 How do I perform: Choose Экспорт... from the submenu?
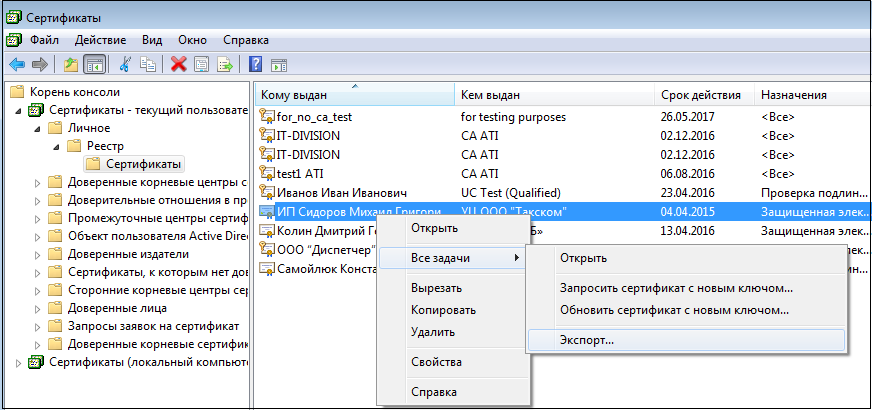click(x=587, y=339)
